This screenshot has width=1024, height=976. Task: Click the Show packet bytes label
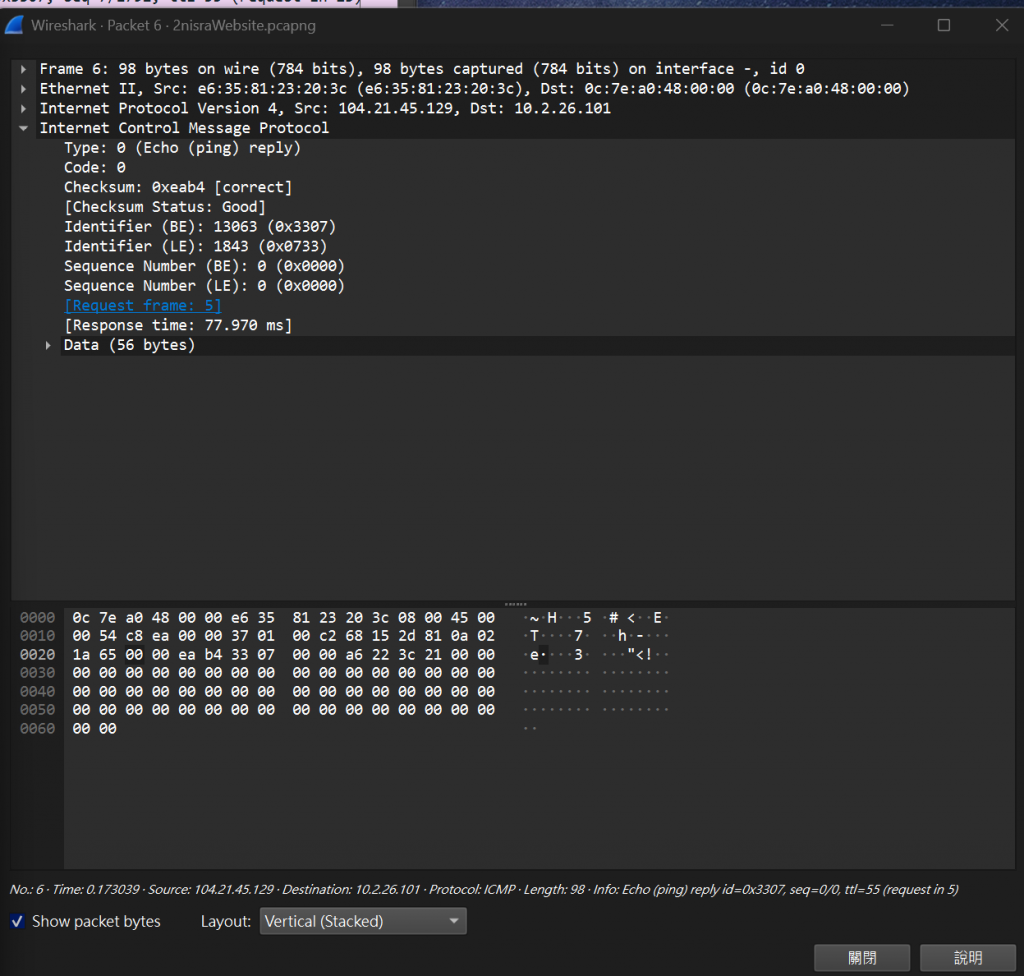[x=96, y=921]
